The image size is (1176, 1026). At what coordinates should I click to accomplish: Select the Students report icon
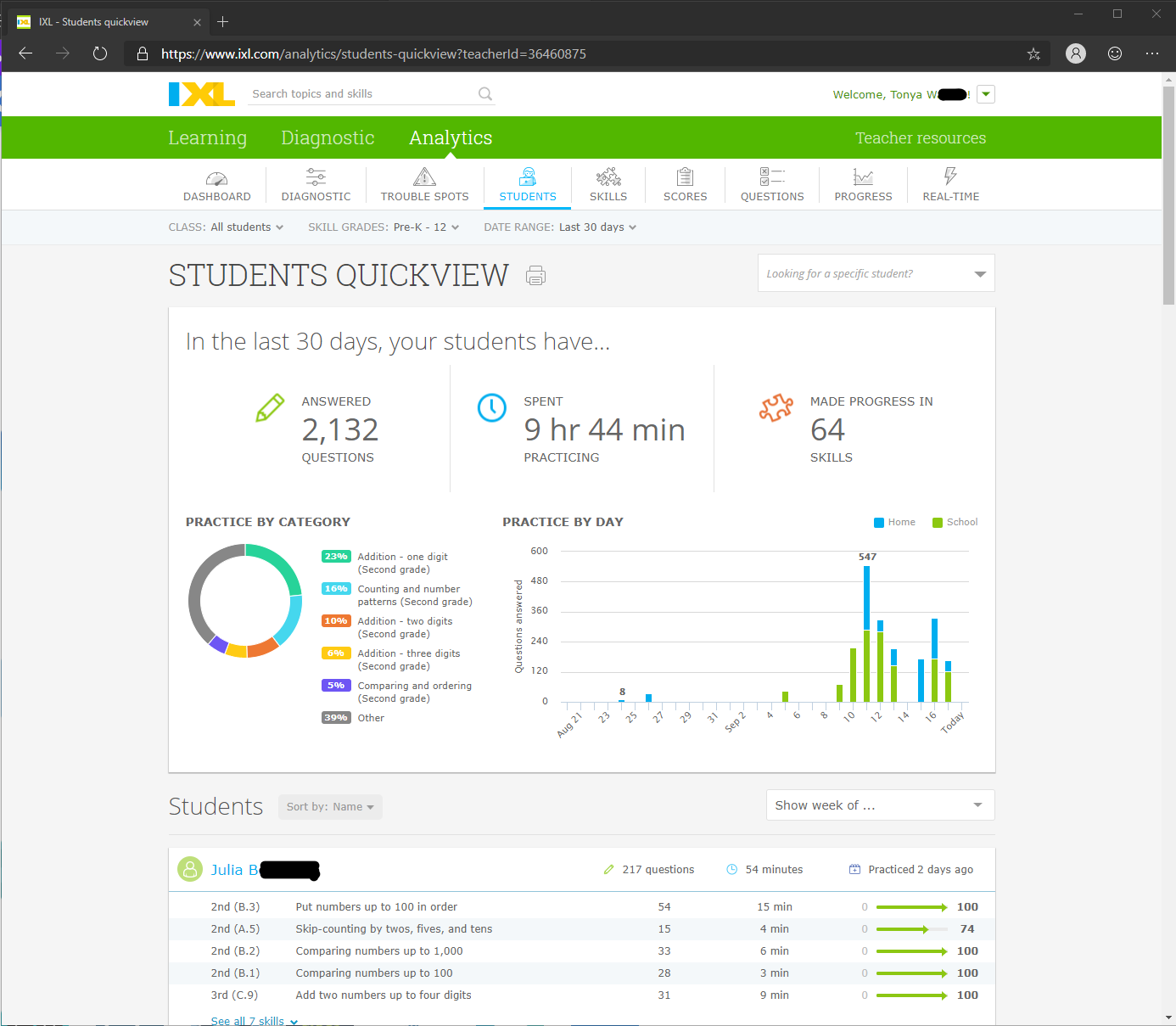[x=528, y=177]
